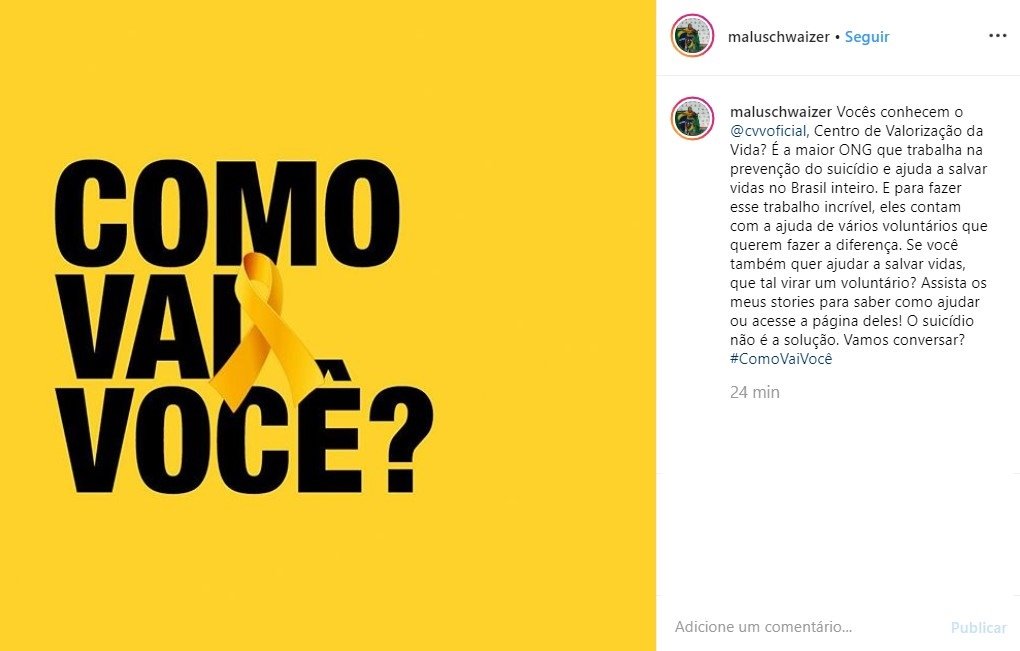Click the Publicar button
Screen dimensions: 1020x651
pos(978,628)
